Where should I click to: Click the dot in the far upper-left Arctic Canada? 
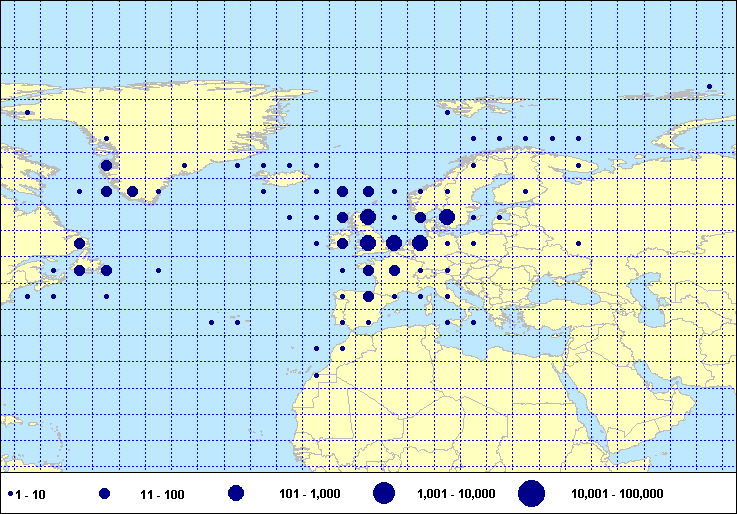27,113
